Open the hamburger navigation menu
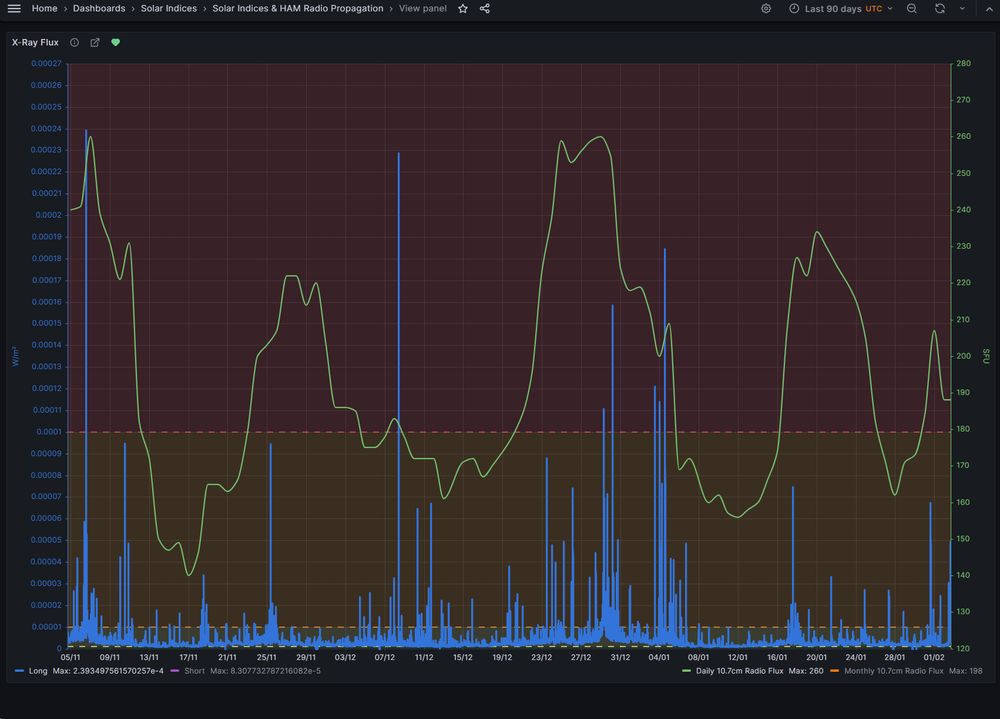Viewport: 1000px width, 719px height. (x=14, y=8)
